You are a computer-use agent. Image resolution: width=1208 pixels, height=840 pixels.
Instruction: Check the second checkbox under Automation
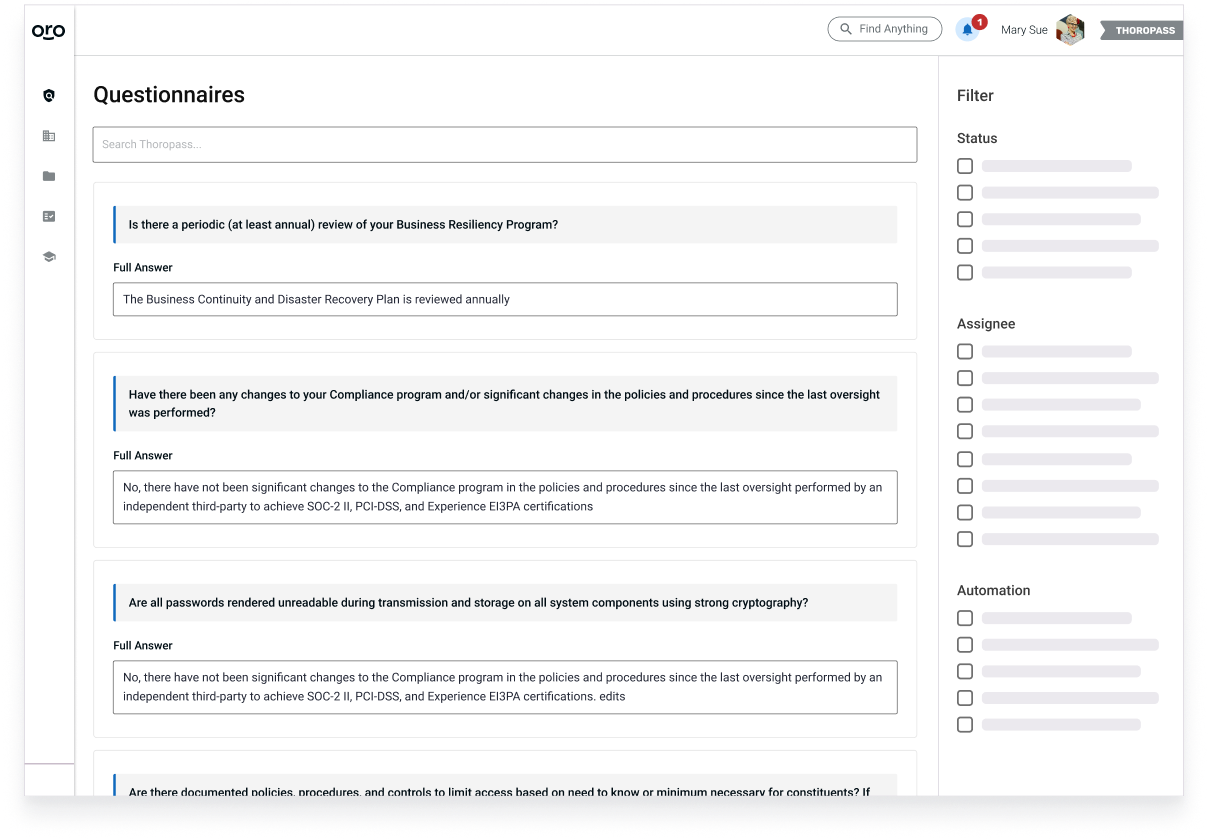965,645
